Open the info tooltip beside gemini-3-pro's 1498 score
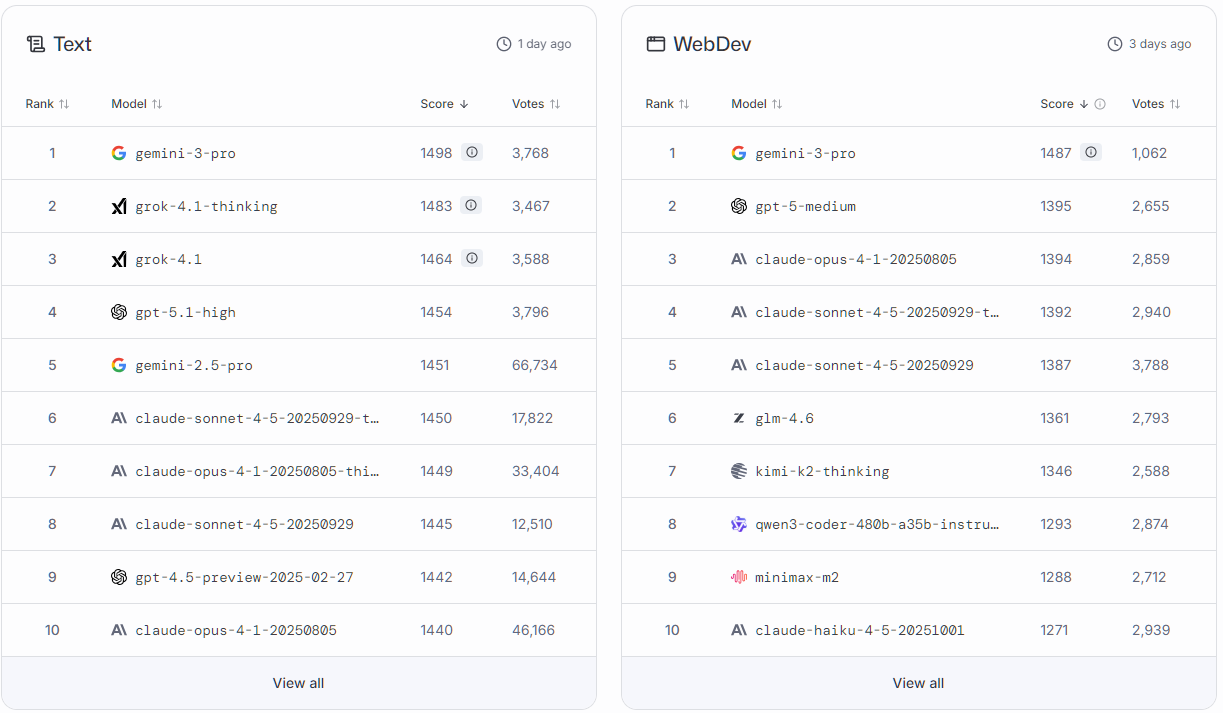This screenshot has width=1223, height=713. [471, 151]
